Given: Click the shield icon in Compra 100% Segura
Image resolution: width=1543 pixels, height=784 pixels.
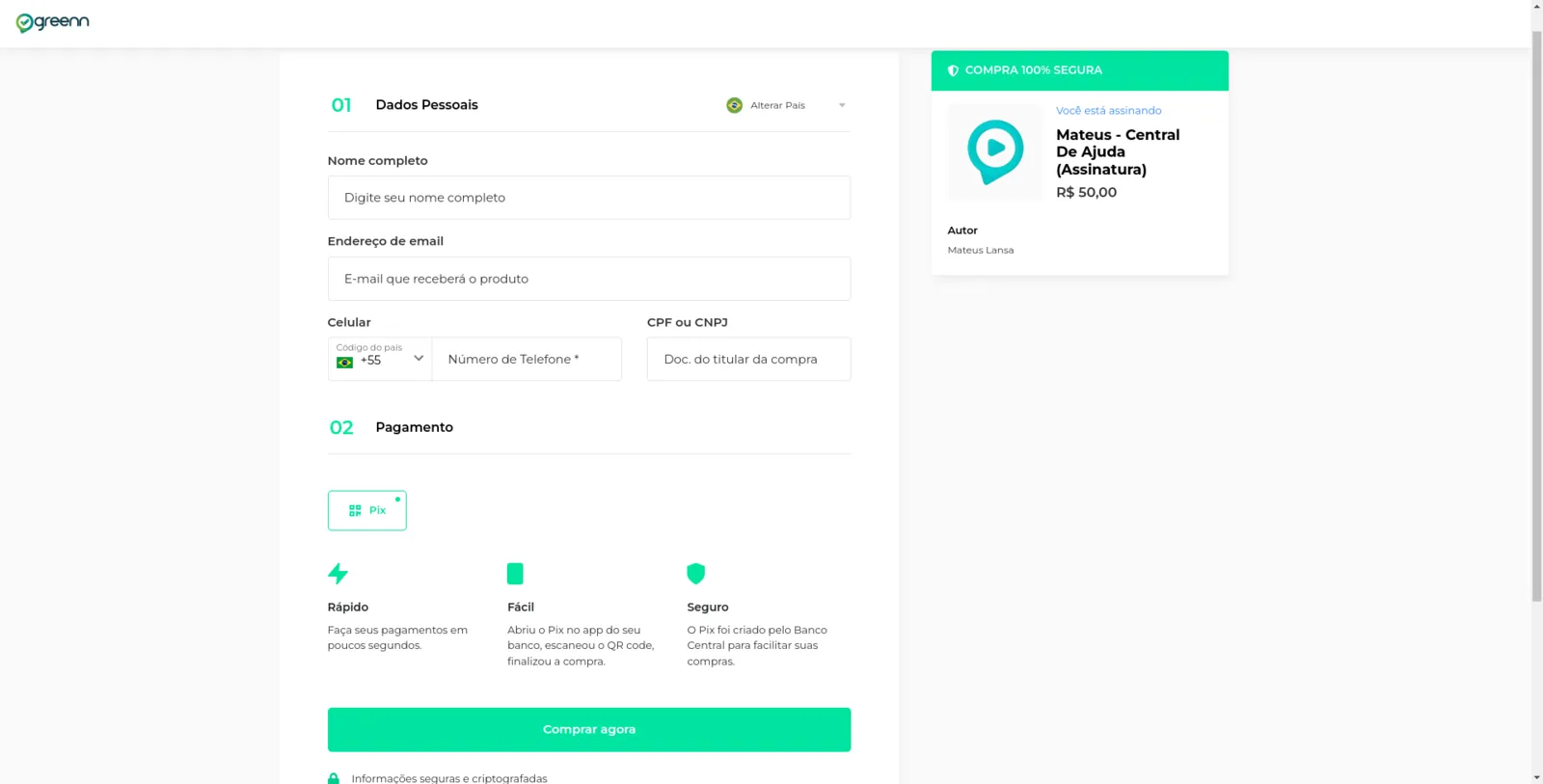Looking at the screenshot, I should (x=953, y=70).
